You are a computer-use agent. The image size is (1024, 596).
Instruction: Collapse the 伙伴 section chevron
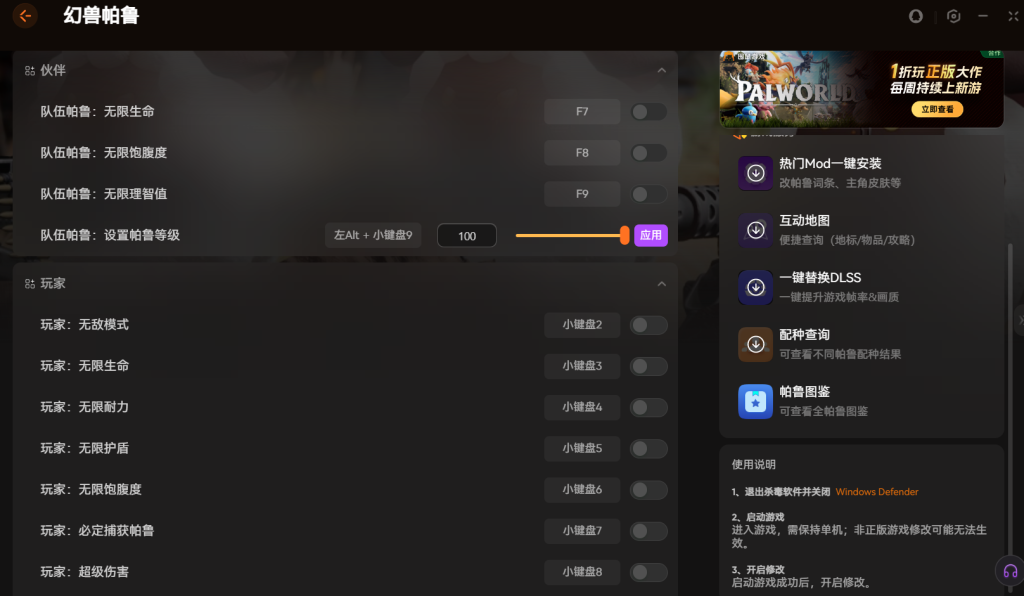[x=661, y=71]
